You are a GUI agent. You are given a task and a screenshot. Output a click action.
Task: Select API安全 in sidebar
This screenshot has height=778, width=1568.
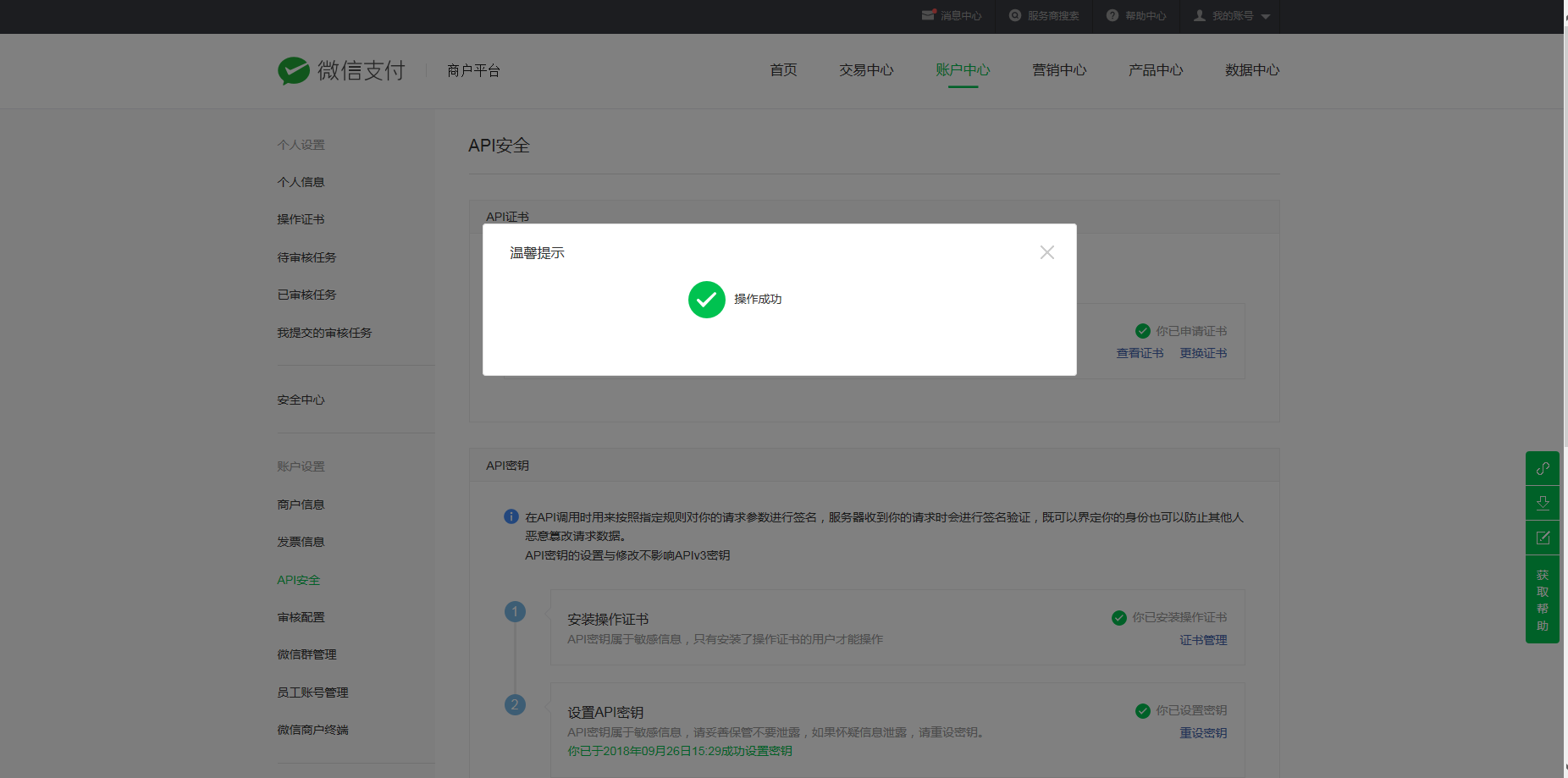(298, 580)
